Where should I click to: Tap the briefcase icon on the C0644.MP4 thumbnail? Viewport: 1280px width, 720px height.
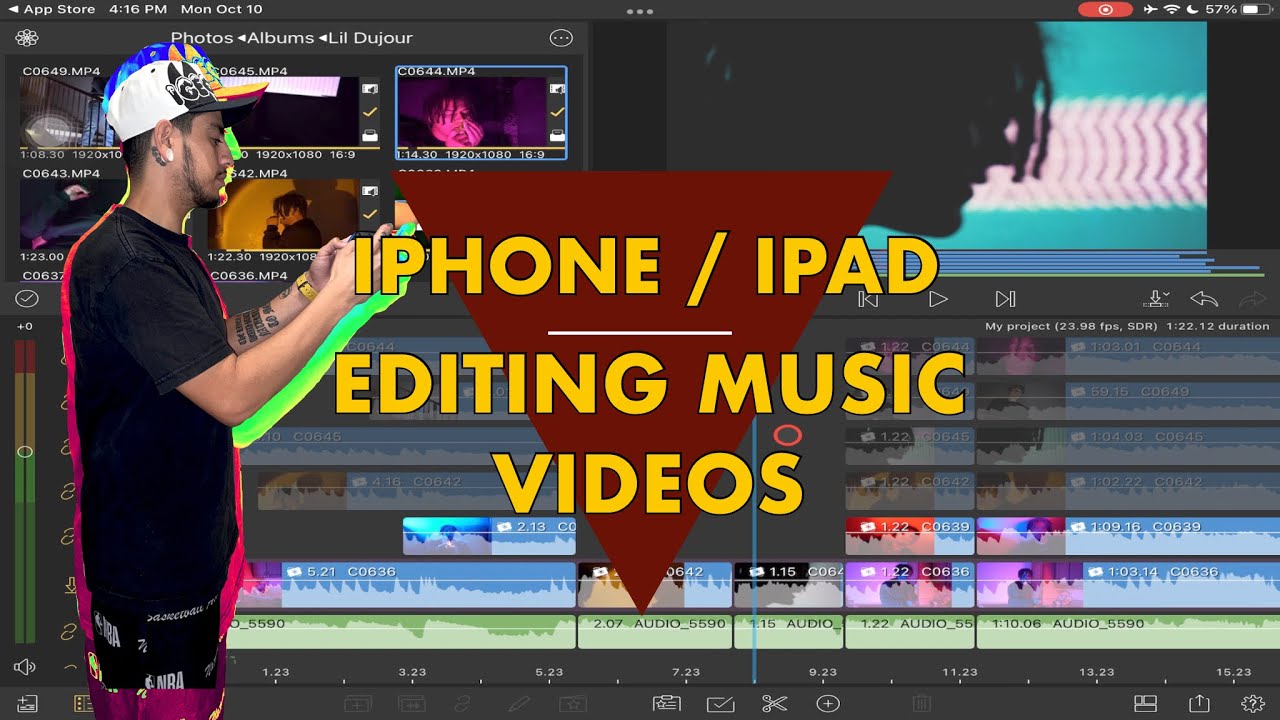tap(557, 135)
